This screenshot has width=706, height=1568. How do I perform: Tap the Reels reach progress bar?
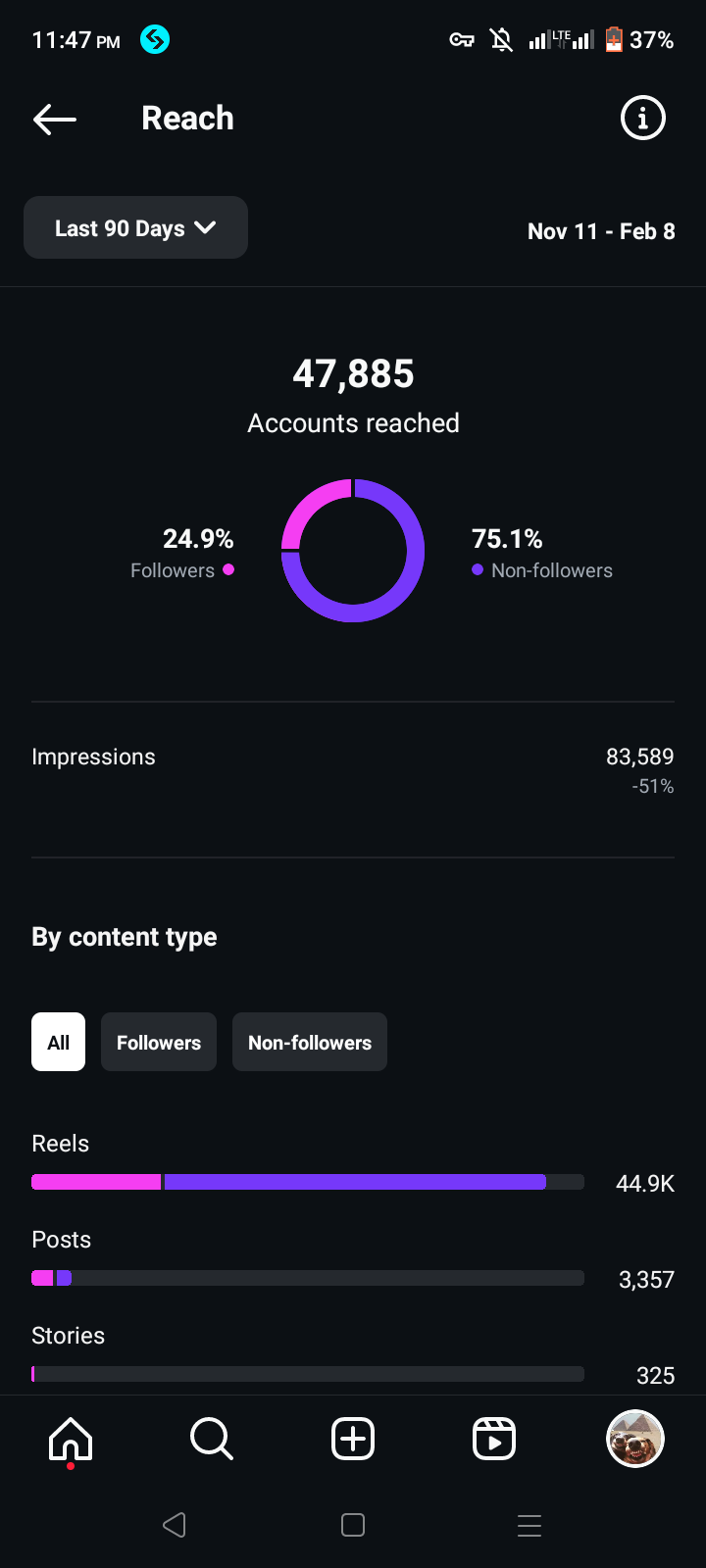pyautogui.click(x=308, y=1182)
